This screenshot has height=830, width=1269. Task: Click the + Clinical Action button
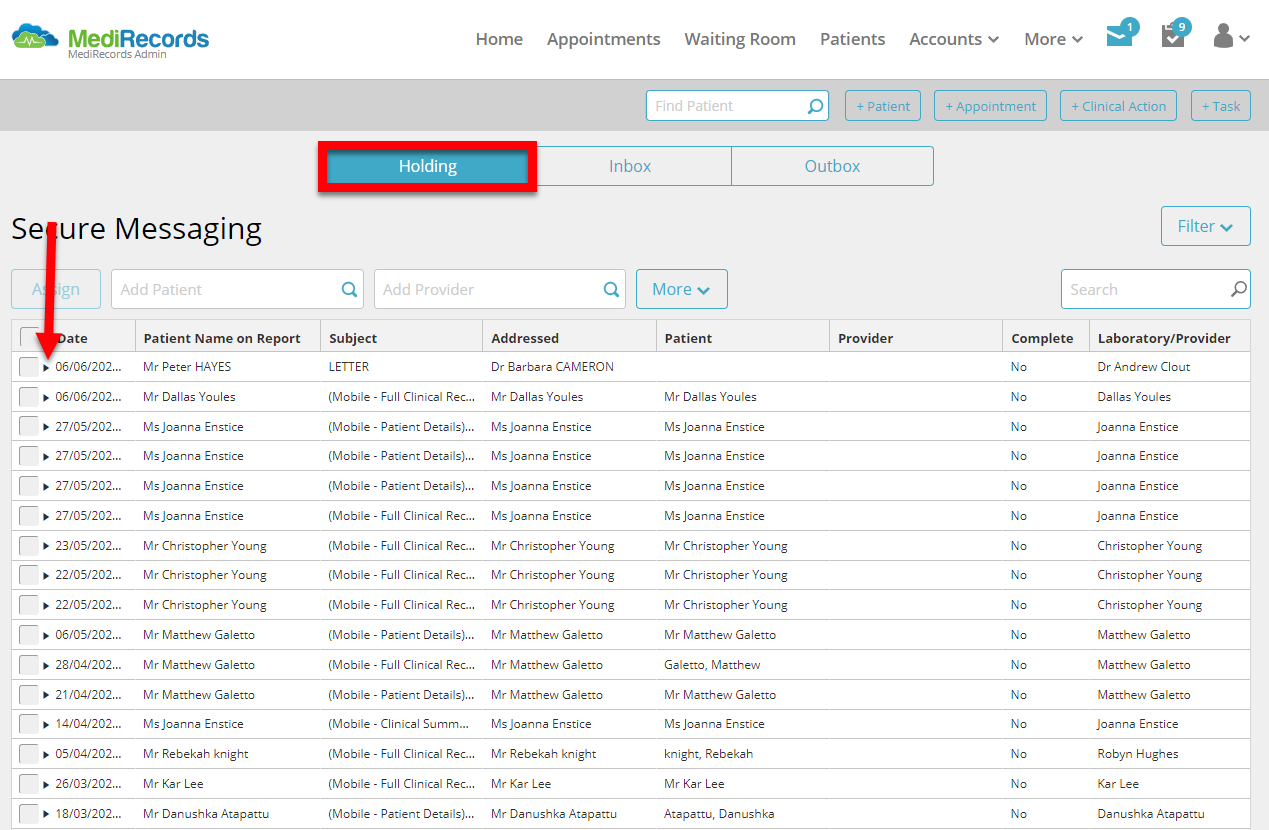[x=1118, y=106]
